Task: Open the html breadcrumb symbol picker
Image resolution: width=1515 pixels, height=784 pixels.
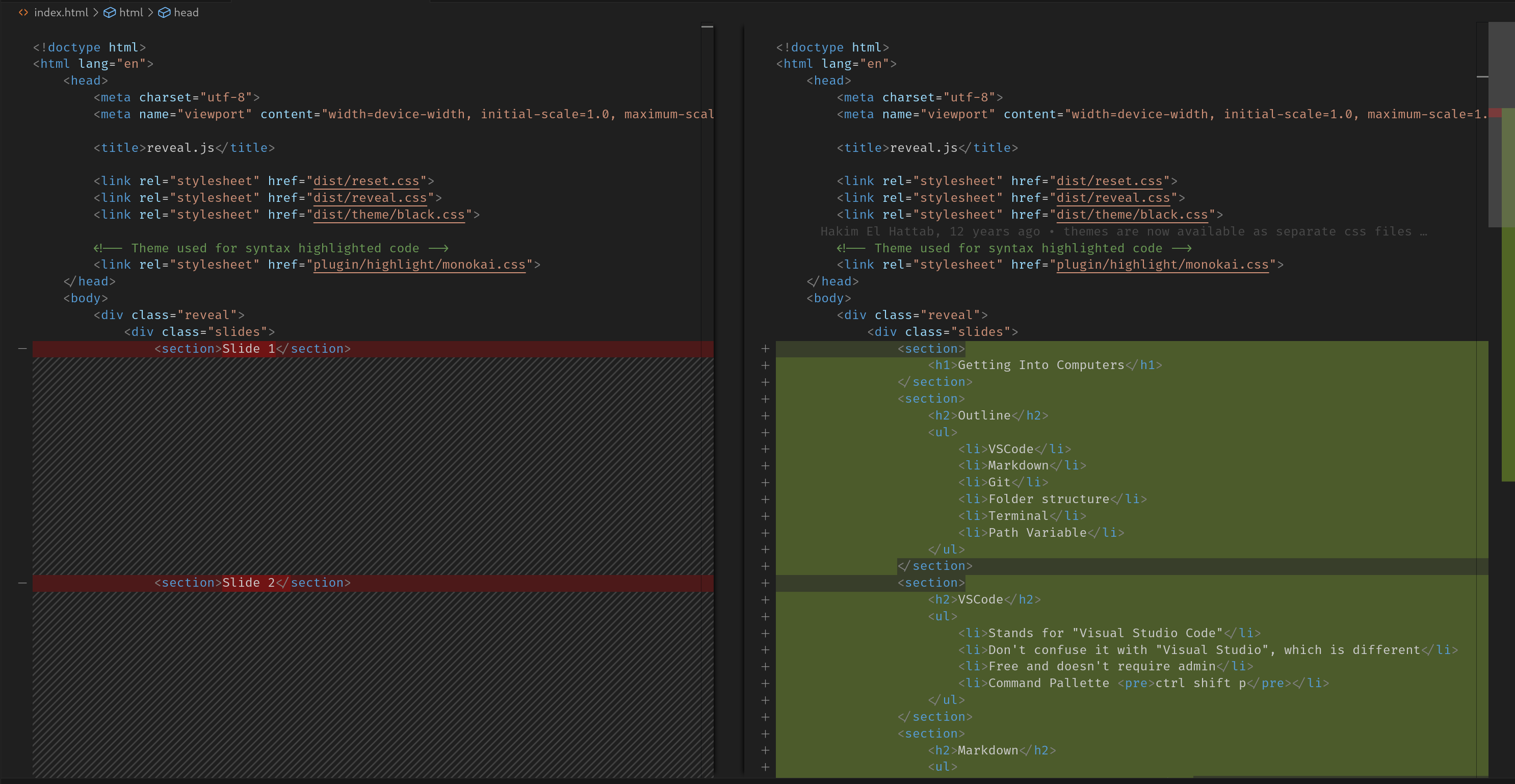Action: point(131,12)
